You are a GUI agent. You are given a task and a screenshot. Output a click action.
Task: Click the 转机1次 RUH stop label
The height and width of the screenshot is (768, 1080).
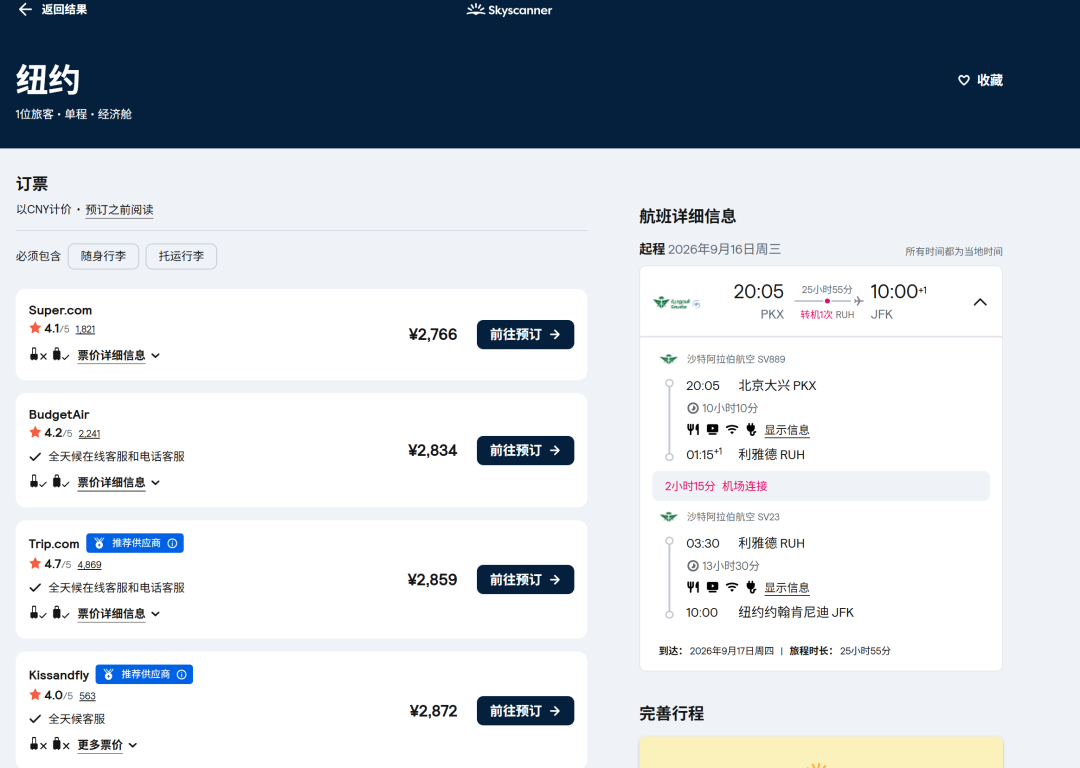point(827,315)
